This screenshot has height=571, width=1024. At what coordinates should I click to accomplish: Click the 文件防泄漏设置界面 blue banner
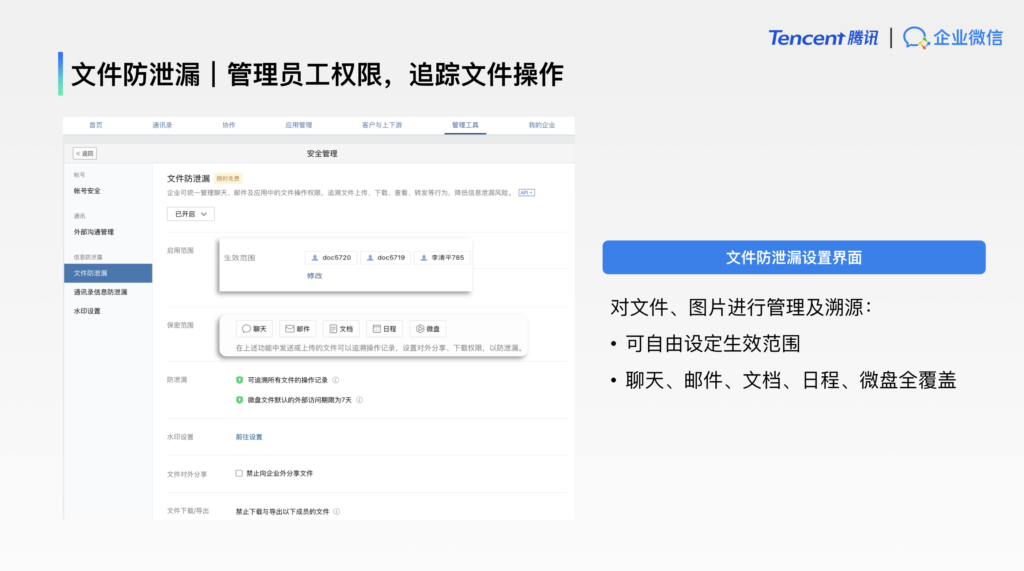[793, 257]
